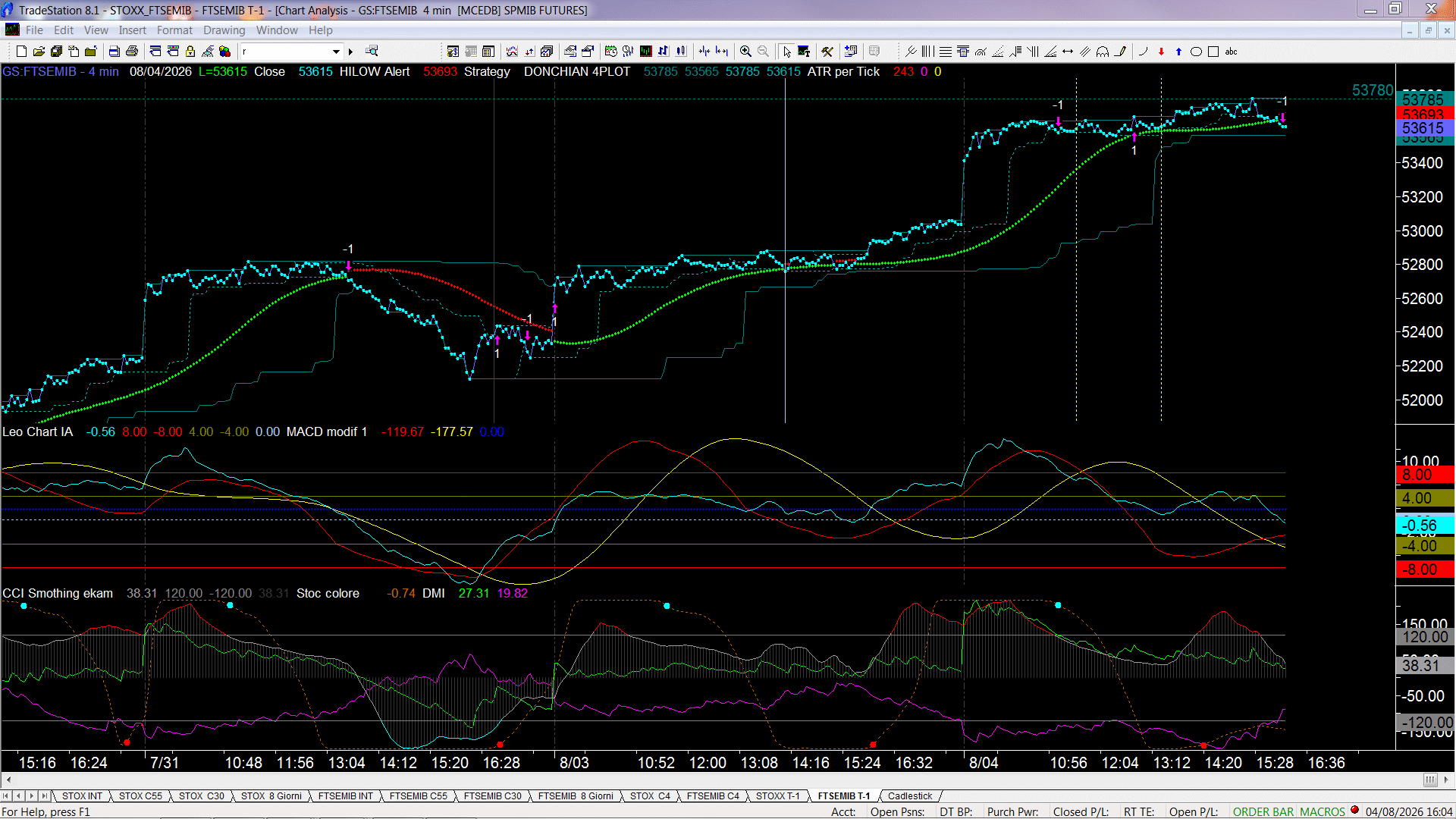Click the horizontal scrollbar right arrow
This screenshot has width=1456, height=819.
pos(1446,780)
